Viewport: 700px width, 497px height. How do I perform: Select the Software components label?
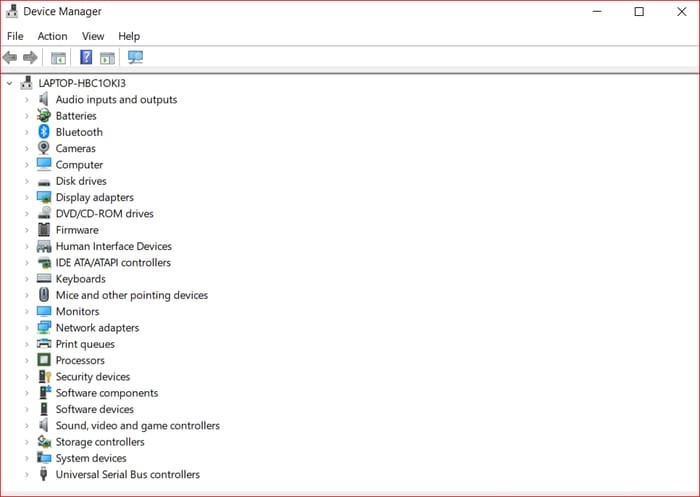107,393
